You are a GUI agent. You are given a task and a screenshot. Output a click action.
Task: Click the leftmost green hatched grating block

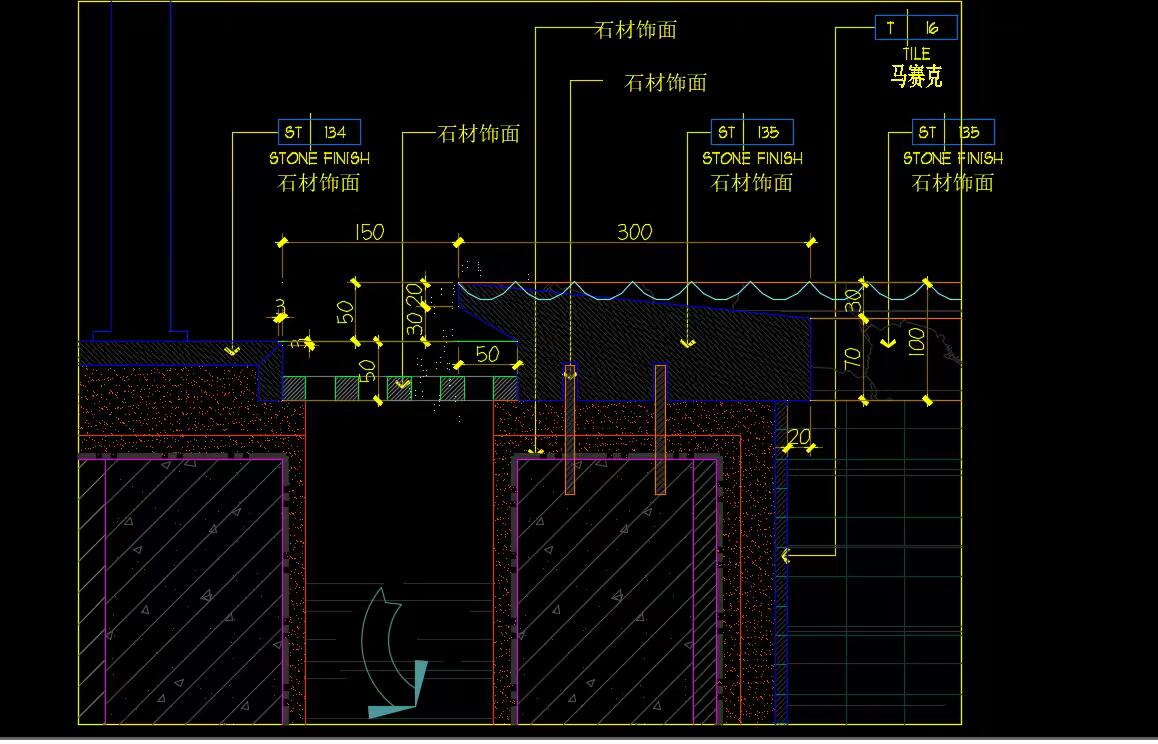[x=293, y=388]
